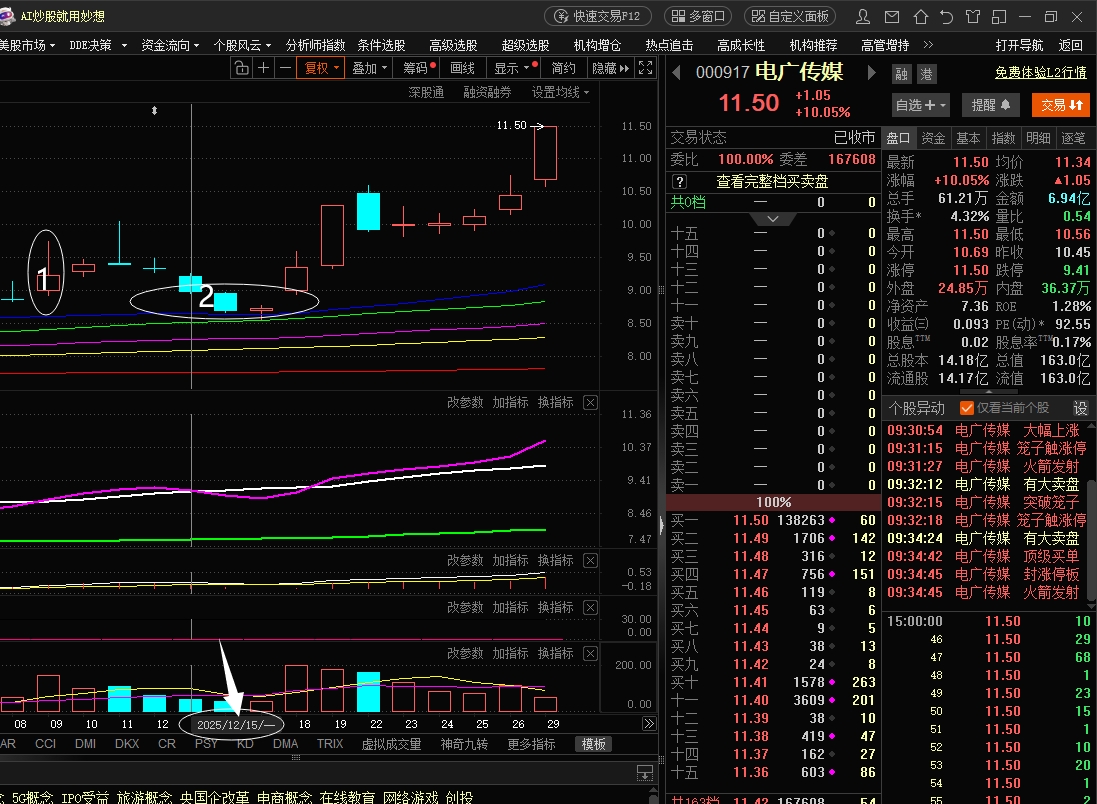Open 分析师指数 menu item
The image size is (1097, 804).
[x=316, y=45]
